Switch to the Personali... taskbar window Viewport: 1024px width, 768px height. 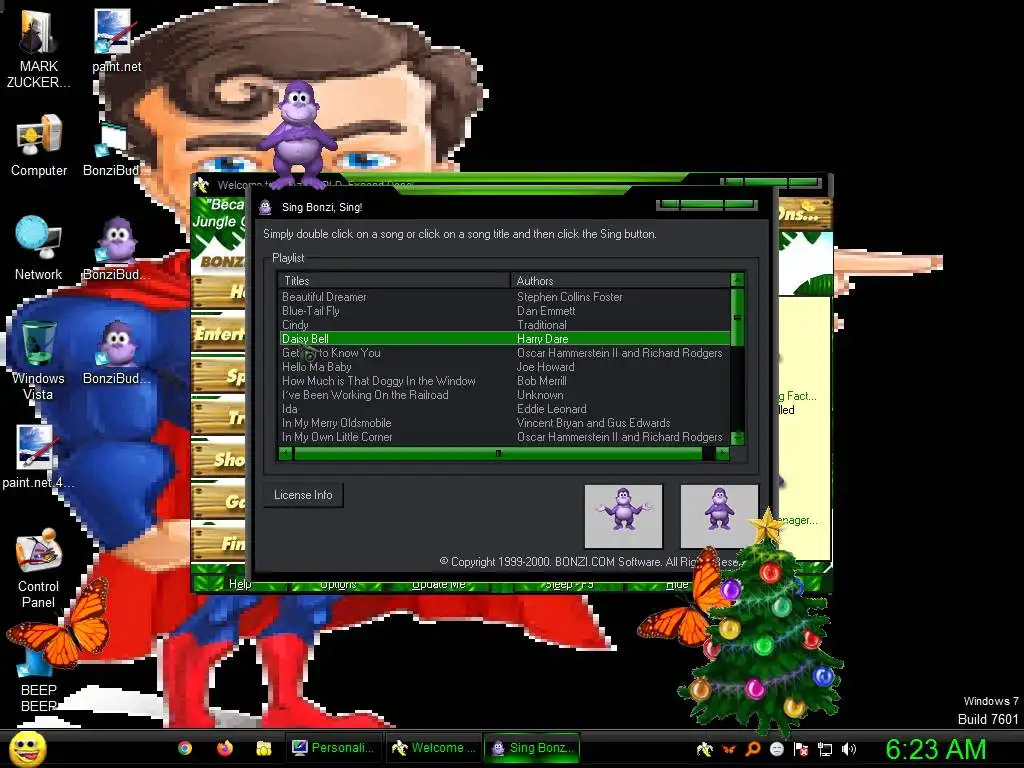pos(333,748)
